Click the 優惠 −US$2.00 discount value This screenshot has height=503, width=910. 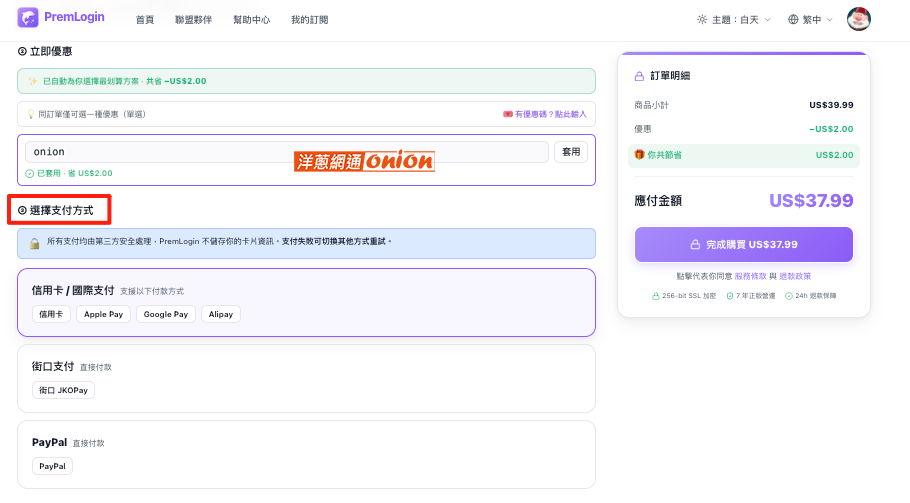pos(831,129)
